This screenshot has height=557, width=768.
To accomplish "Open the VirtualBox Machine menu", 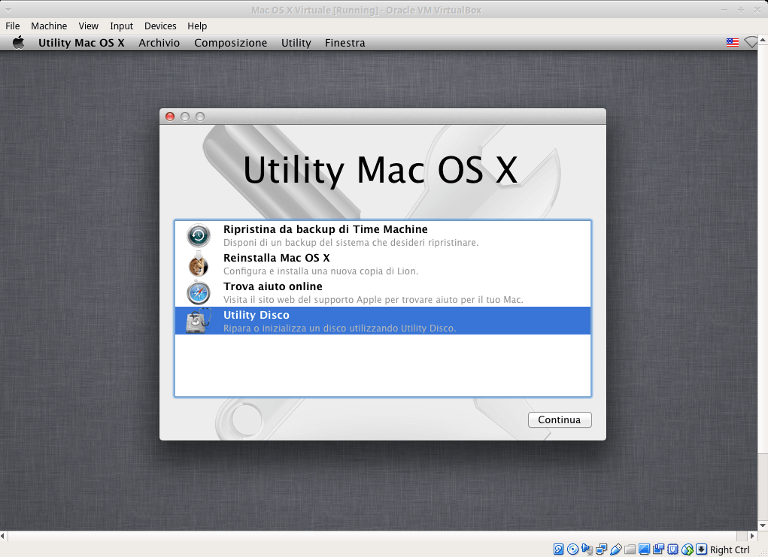I will tap(49, 26).
